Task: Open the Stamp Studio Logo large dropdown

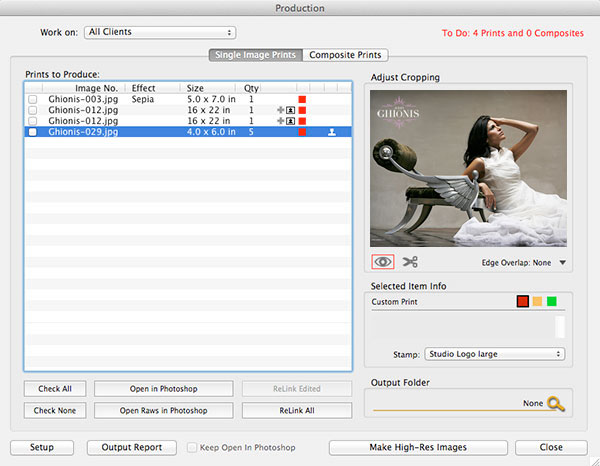Action: [x=494, y=354]
